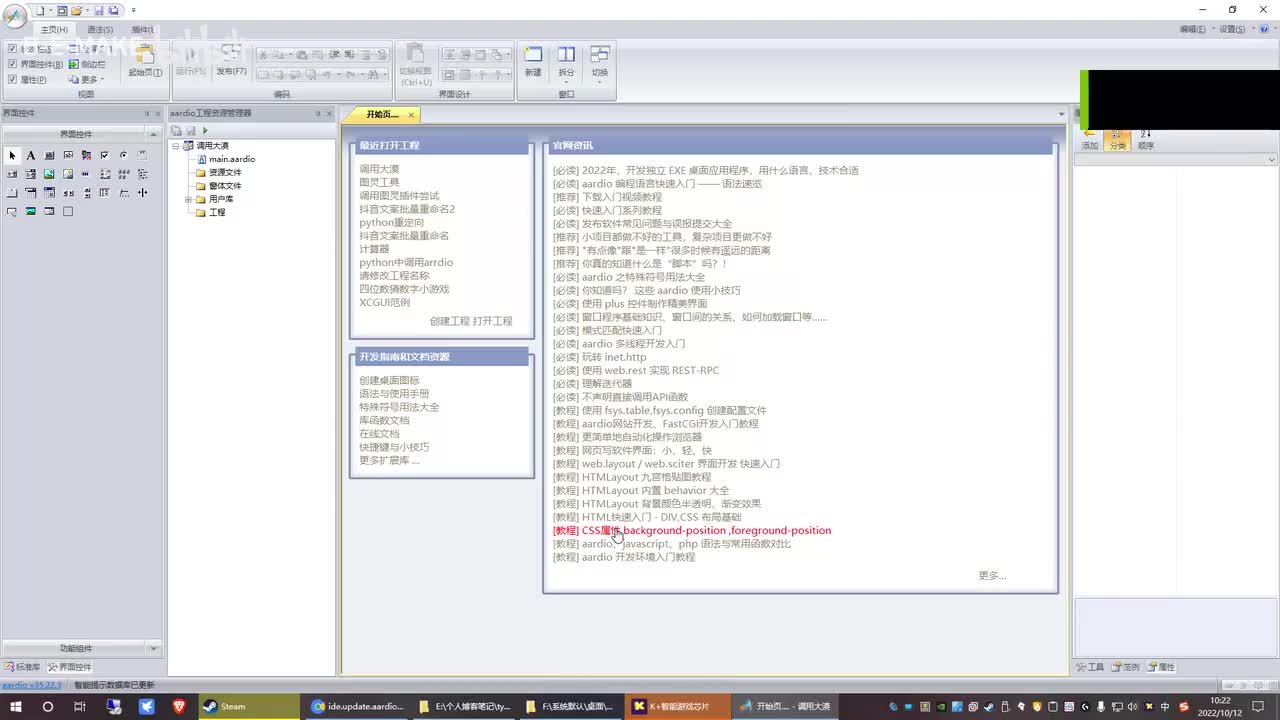Switch to the 语法(S) ribbon tab

(100, 30)
